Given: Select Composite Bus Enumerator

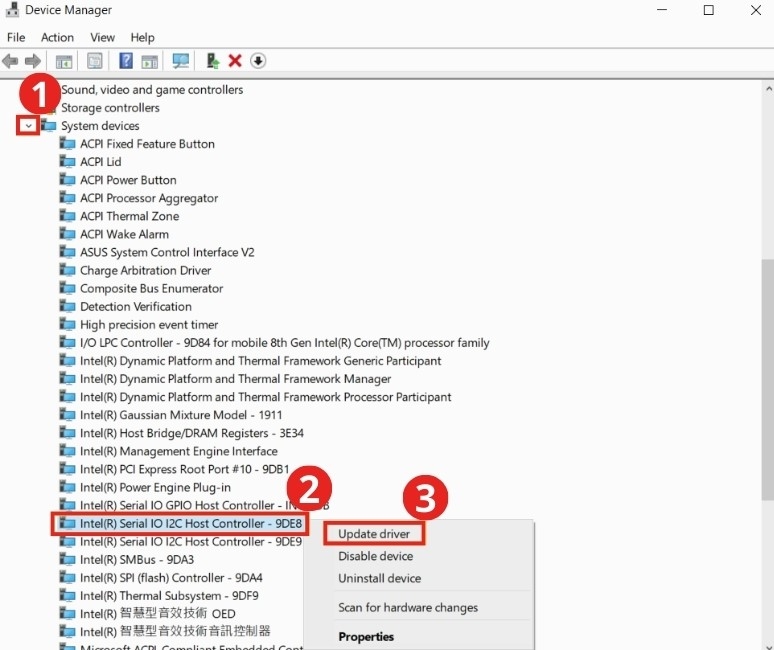Looking at the screenshot, I should click(x=152, y=288).
